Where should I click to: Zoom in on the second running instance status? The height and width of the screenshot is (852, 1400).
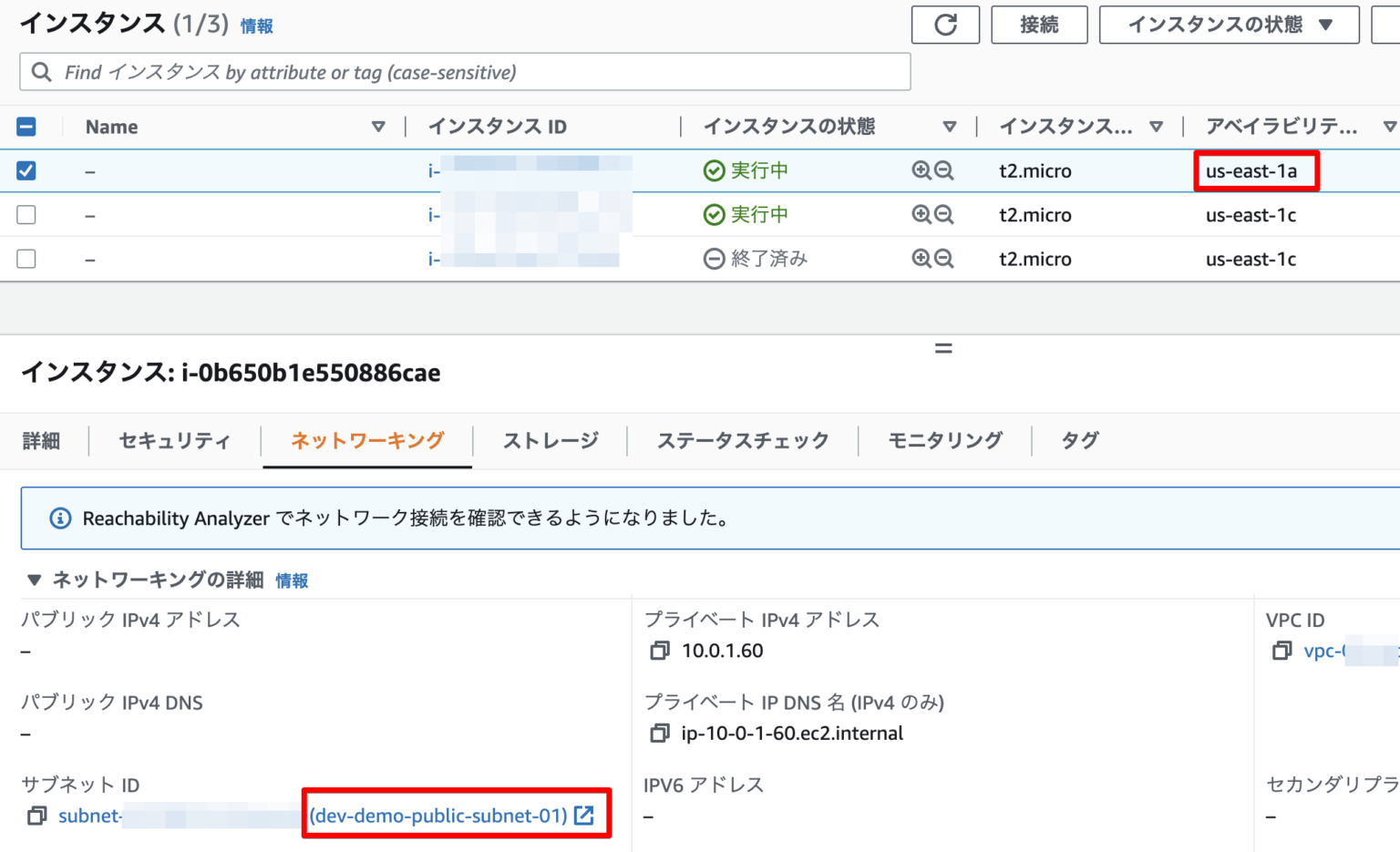click(x=921, y=214)
